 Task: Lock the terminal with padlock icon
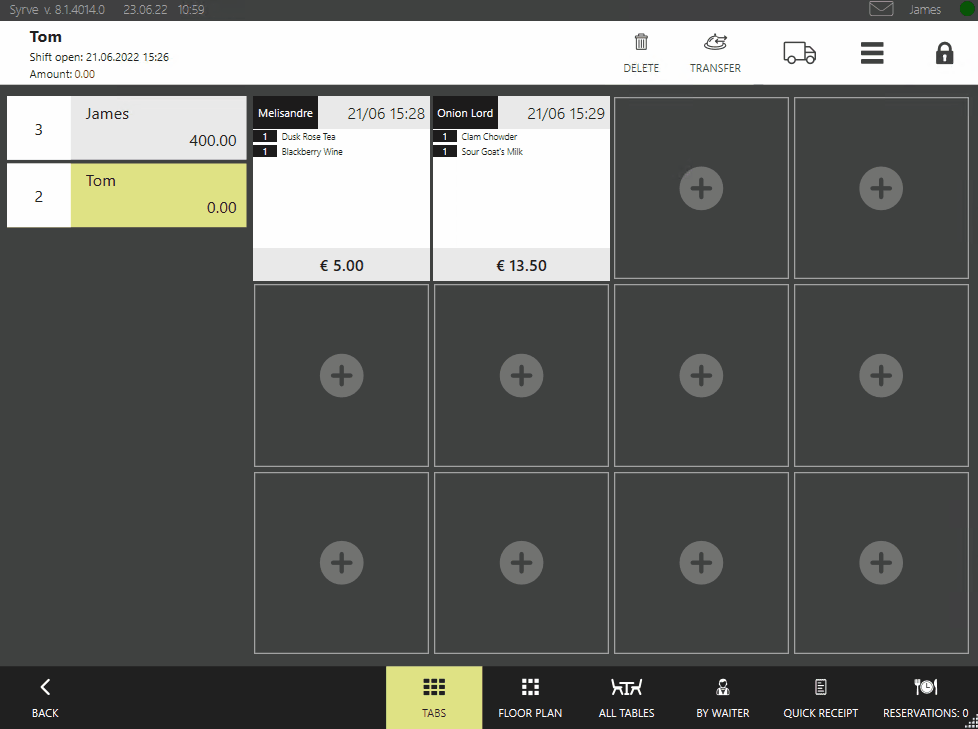[x=944, y=53]
